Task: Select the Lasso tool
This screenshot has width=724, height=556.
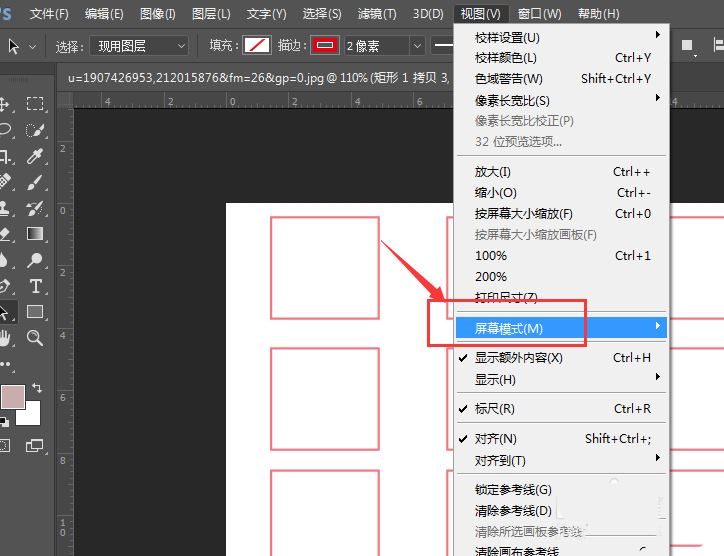Action: click(5, 130)
